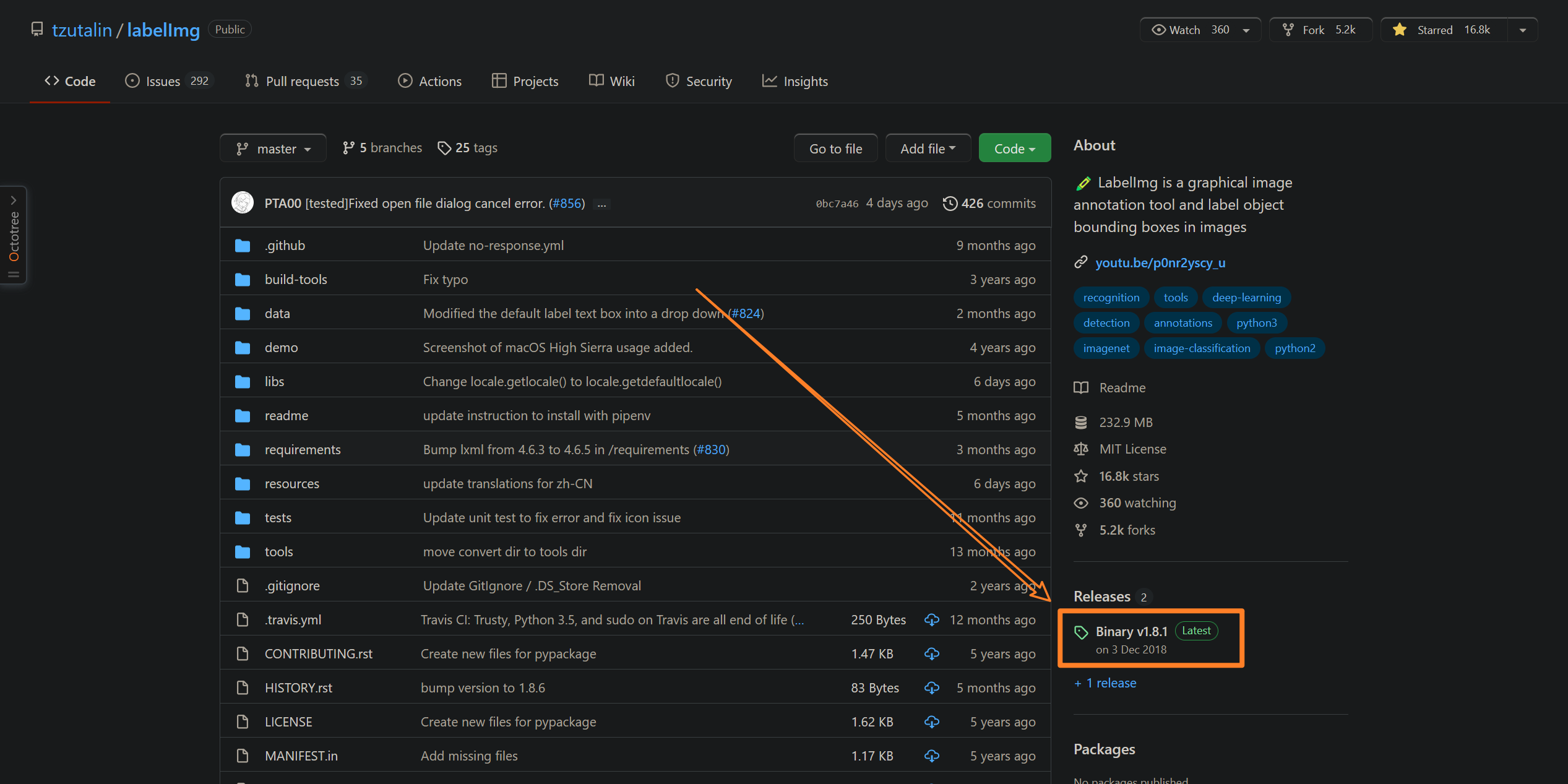
Task: Open the Insights tab
Action: (x=795, y=81)
